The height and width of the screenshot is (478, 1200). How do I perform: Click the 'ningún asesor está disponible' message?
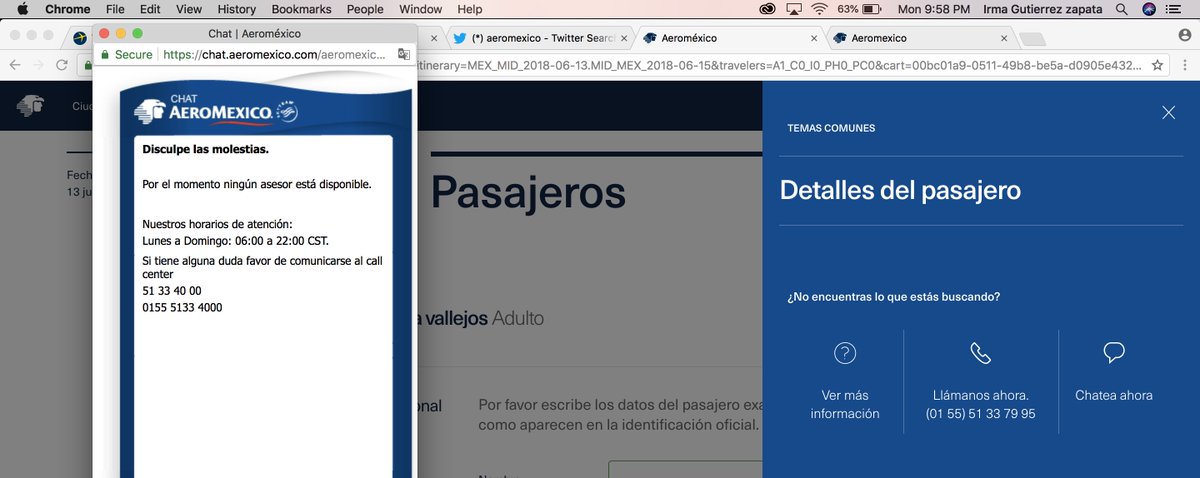click(257, 185)
